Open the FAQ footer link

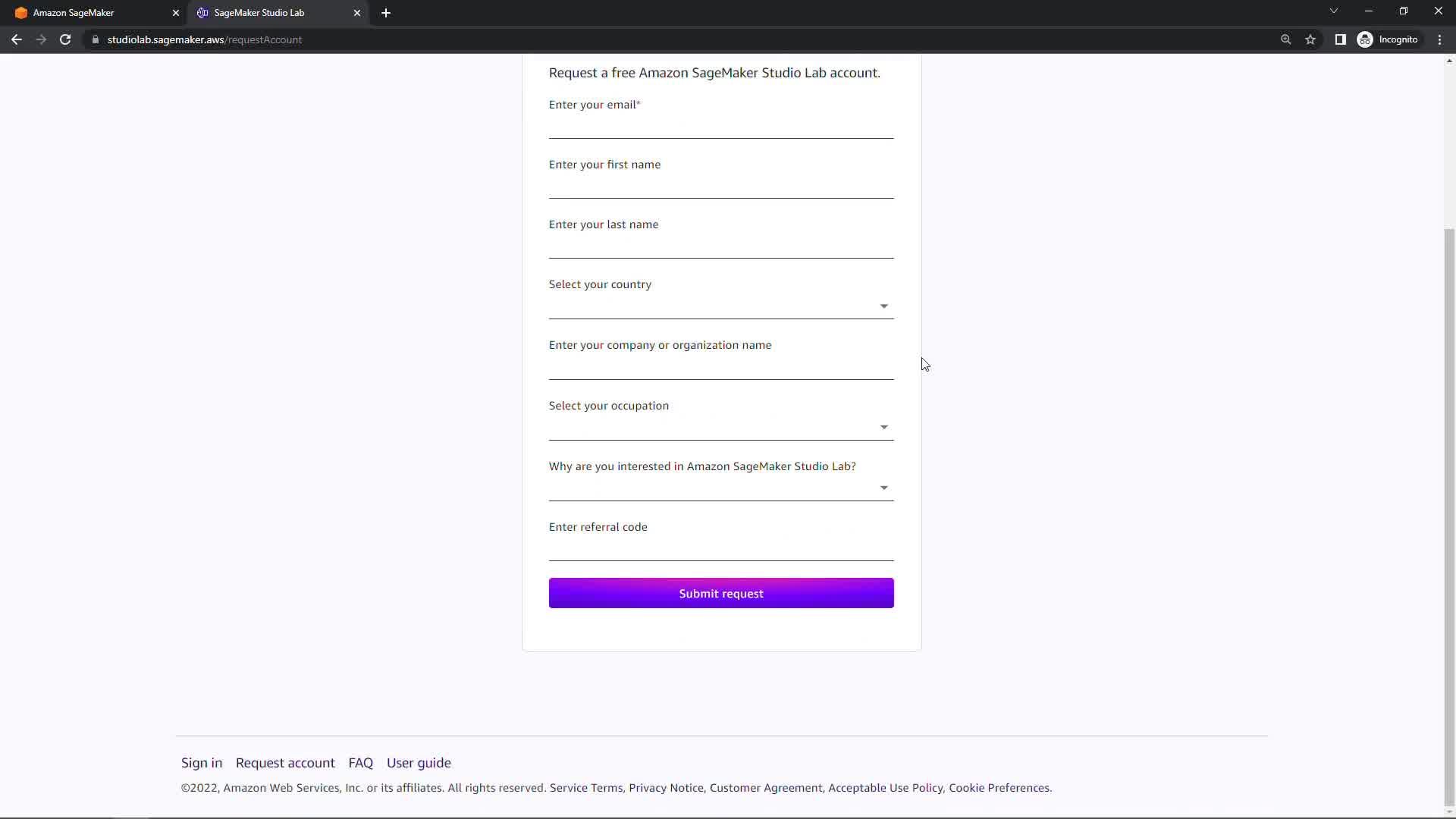coord(360,763)
